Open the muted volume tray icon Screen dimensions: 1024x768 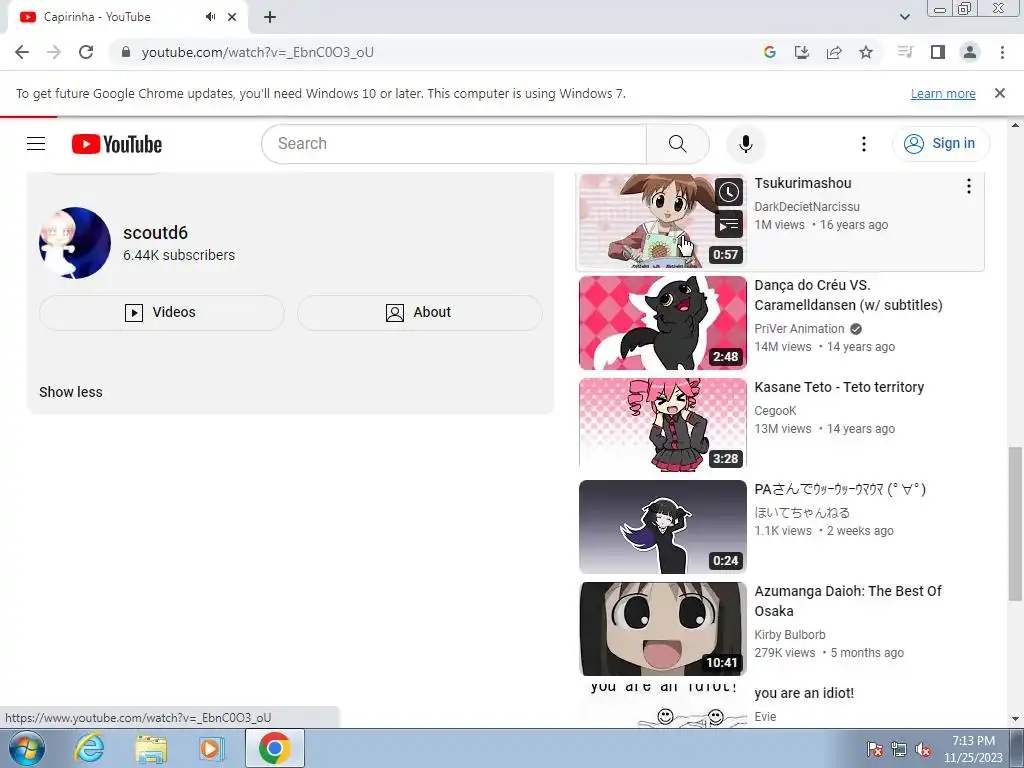point(923,749)
